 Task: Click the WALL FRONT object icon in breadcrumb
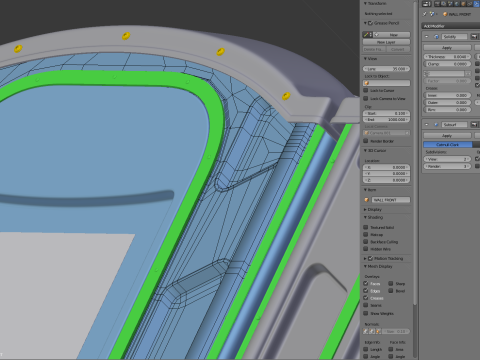pyautogui.click(x=445, y=14)
